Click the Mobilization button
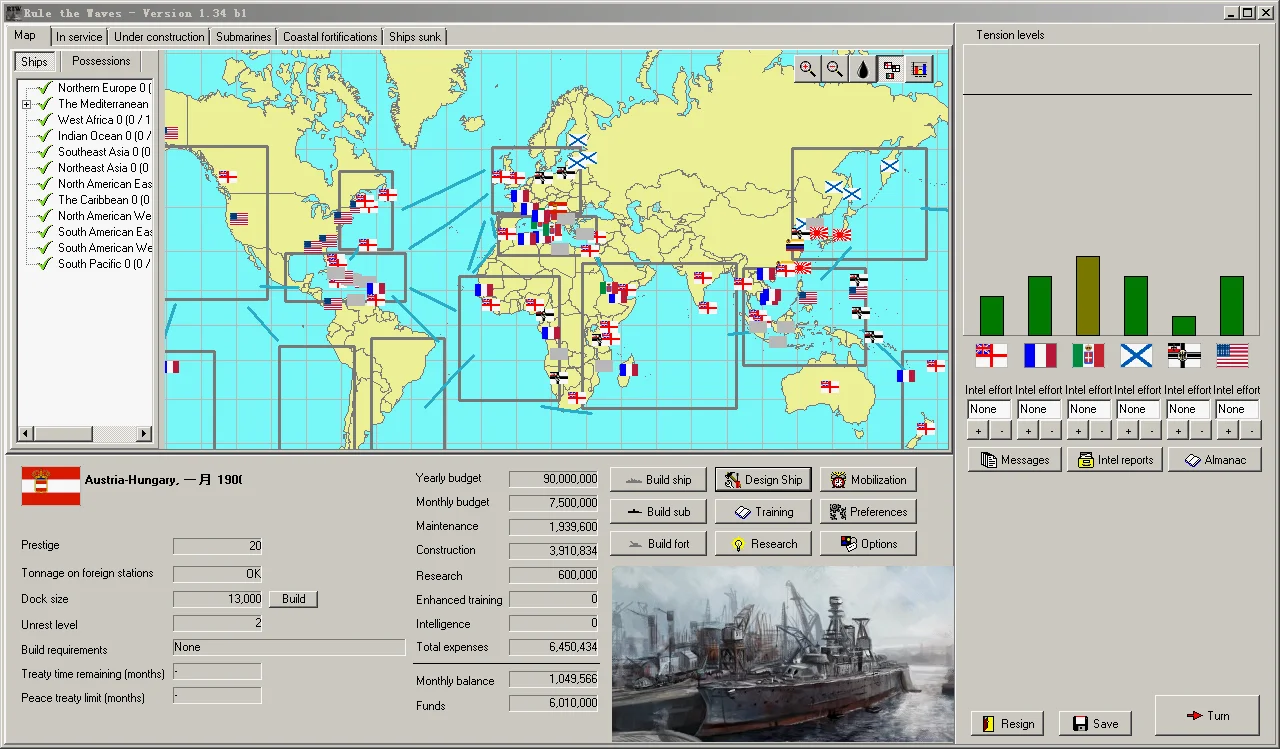This screenshot has height=749, width=1280. pos(868,480)
